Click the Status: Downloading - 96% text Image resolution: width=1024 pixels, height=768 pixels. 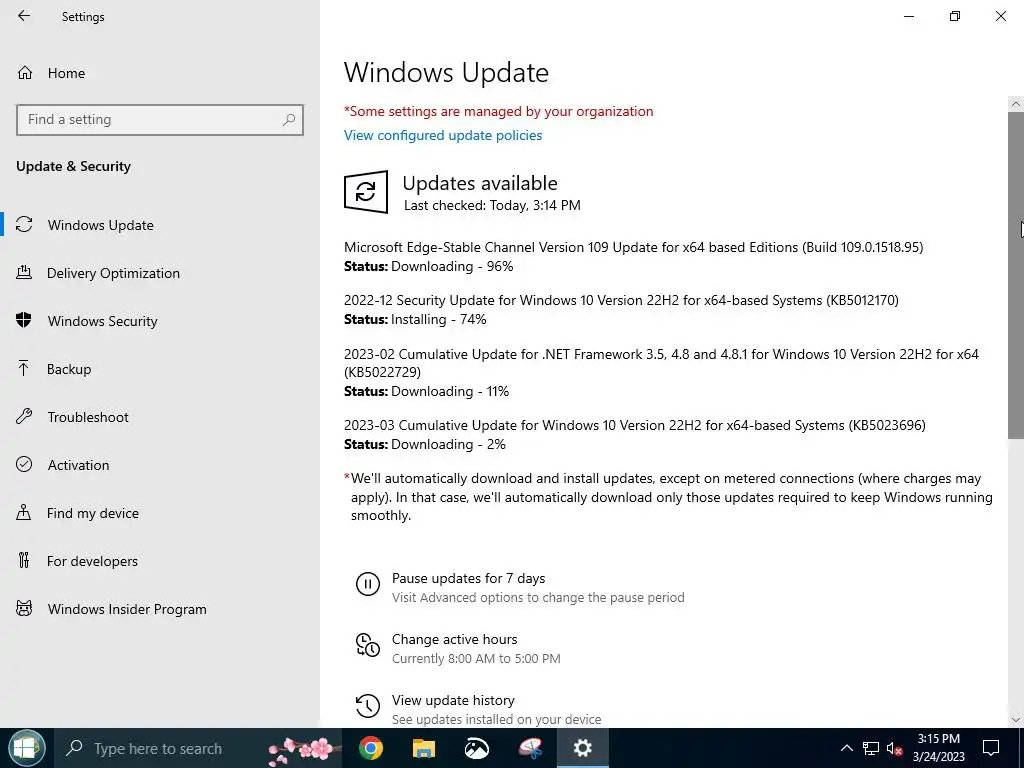pos(428,266)
